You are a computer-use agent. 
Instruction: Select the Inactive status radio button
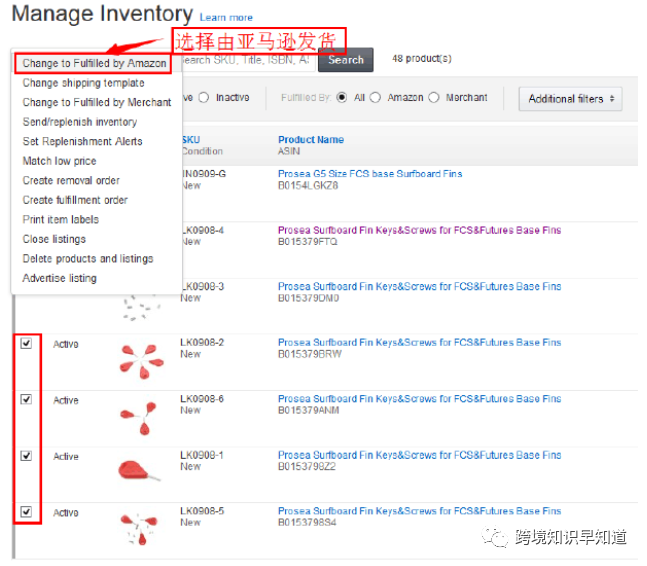tap(203, 97)
